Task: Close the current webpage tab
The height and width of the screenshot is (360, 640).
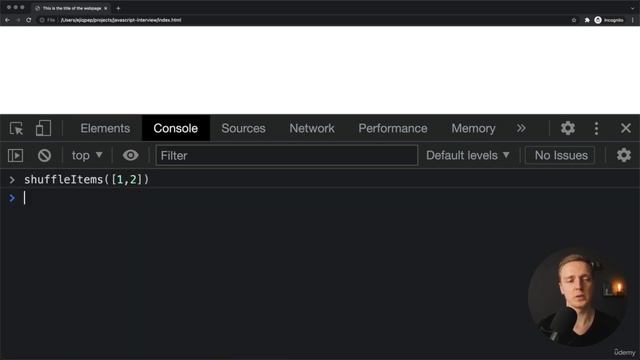Action: click(x=106, y=8)
